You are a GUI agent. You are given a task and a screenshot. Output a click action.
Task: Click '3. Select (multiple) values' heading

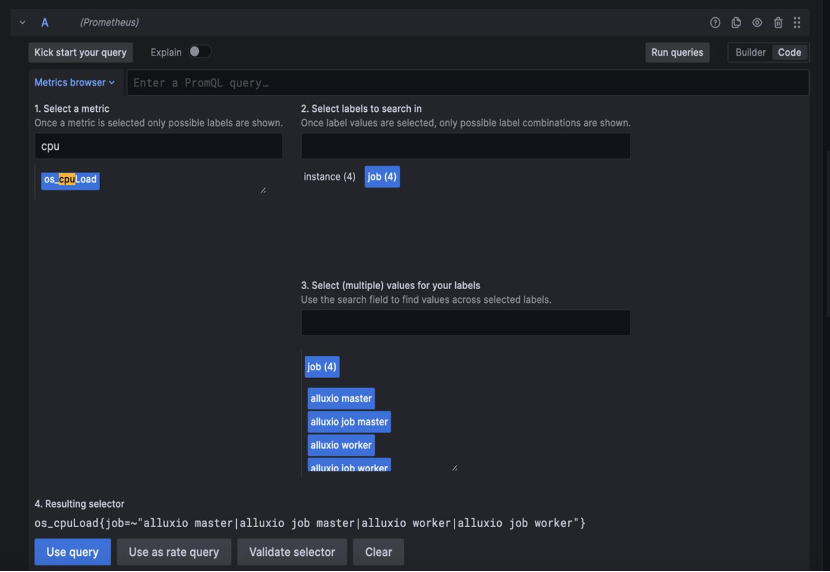pyautogui.click(x=390, y=285)
